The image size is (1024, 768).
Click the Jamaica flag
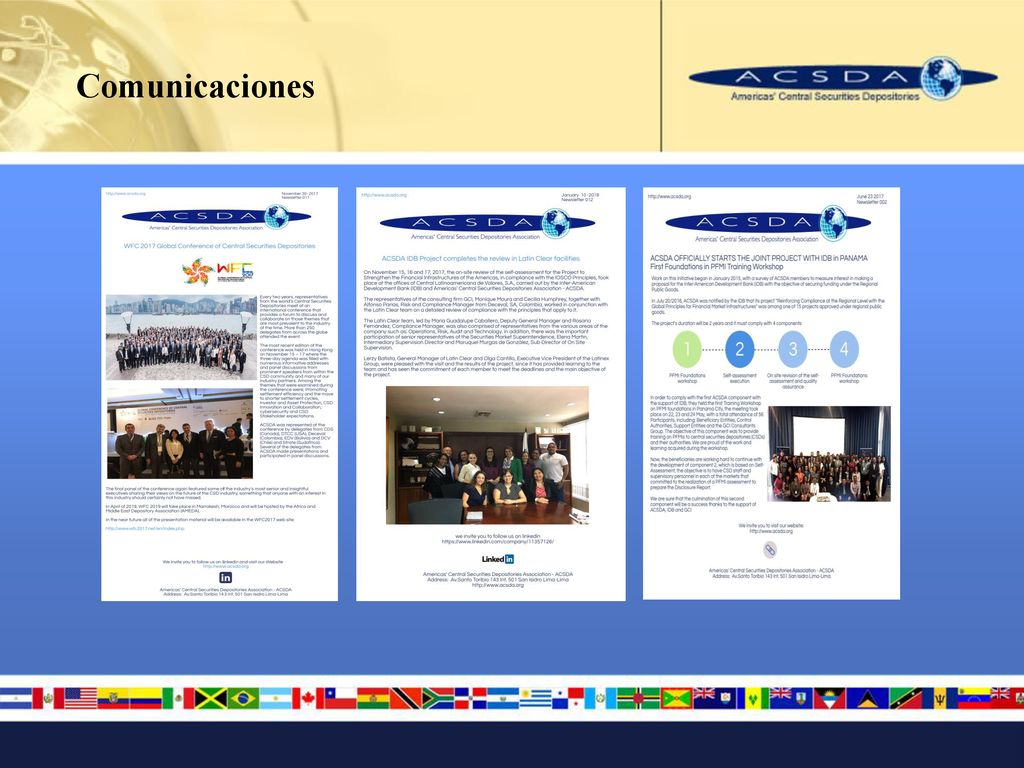click(210, 698)
